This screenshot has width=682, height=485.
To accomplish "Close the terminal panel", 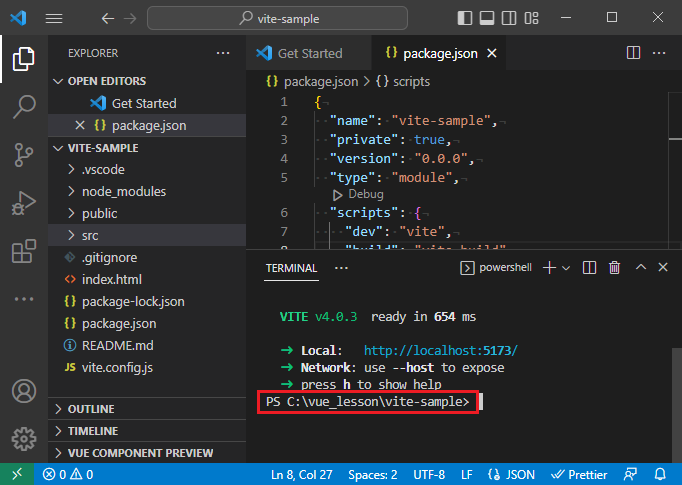I will click(663, 267).
